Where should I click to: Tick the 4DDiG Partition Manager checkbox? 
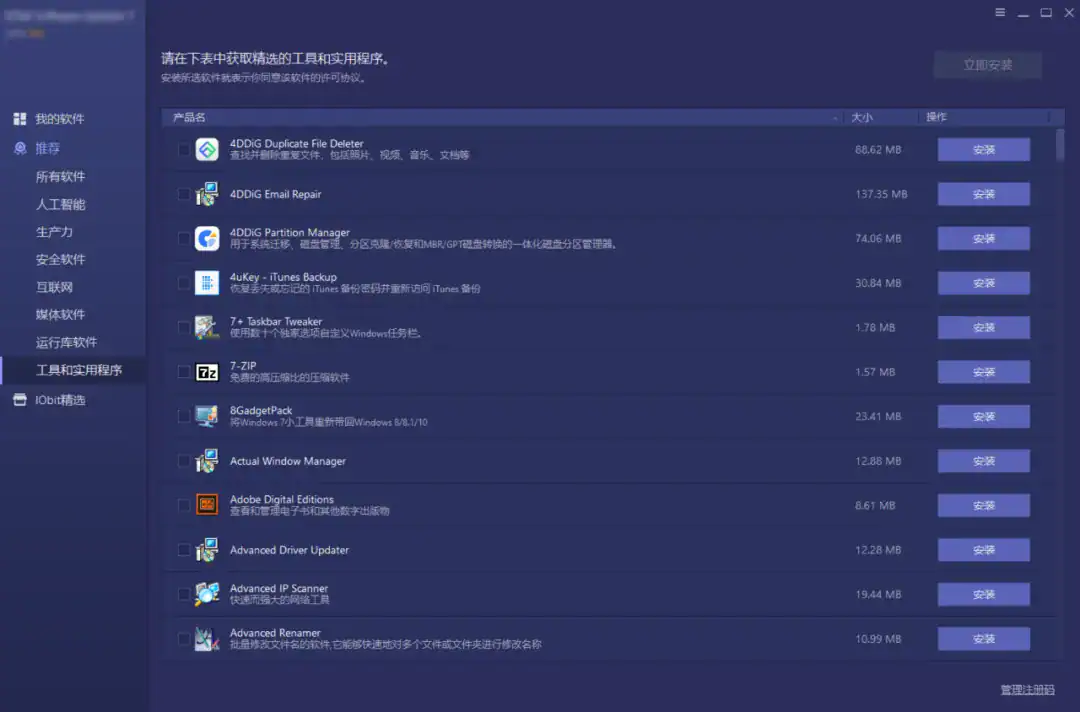tap(183, 238)
